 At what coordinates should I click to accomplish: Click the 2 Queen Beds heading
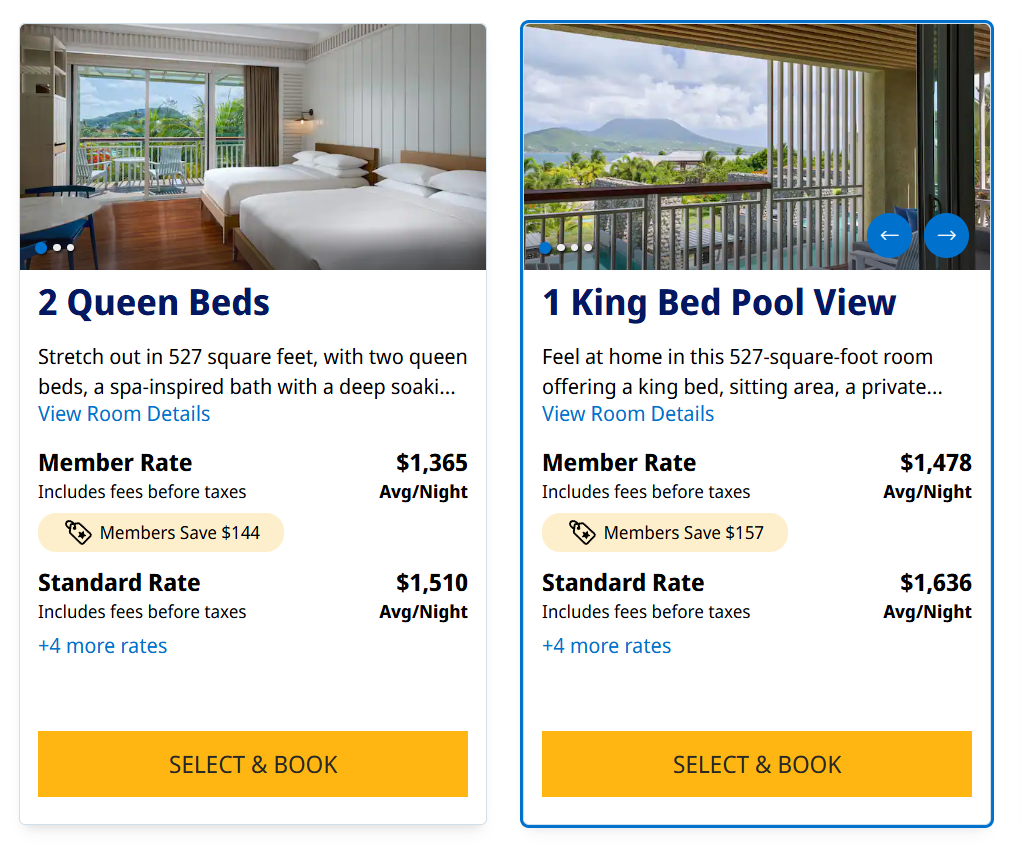point(154,303)
